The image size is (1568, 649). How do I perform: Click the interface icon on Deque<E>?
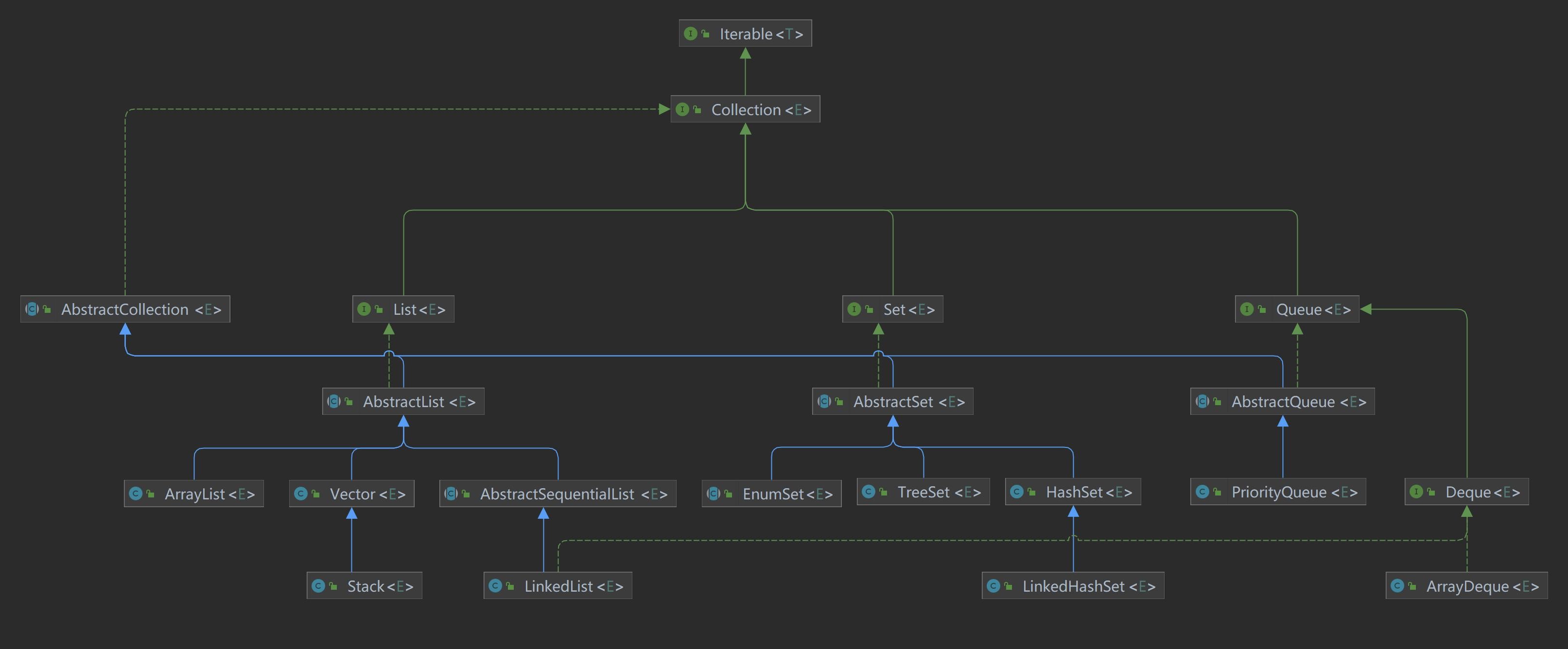pyautogui.click(x=1416, y=492)
